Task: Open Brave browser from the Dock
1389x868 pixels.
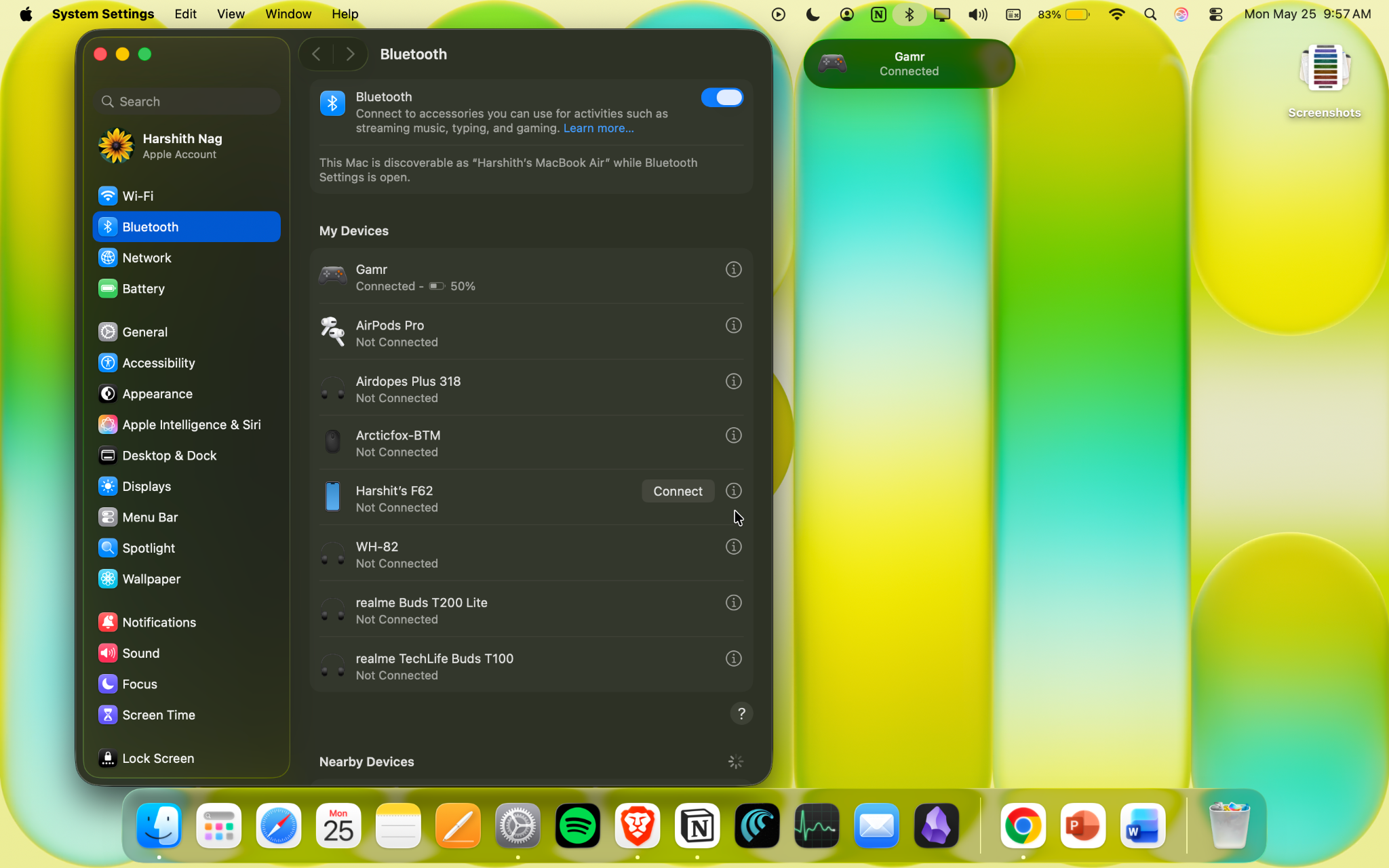Action: pos(638,826)
